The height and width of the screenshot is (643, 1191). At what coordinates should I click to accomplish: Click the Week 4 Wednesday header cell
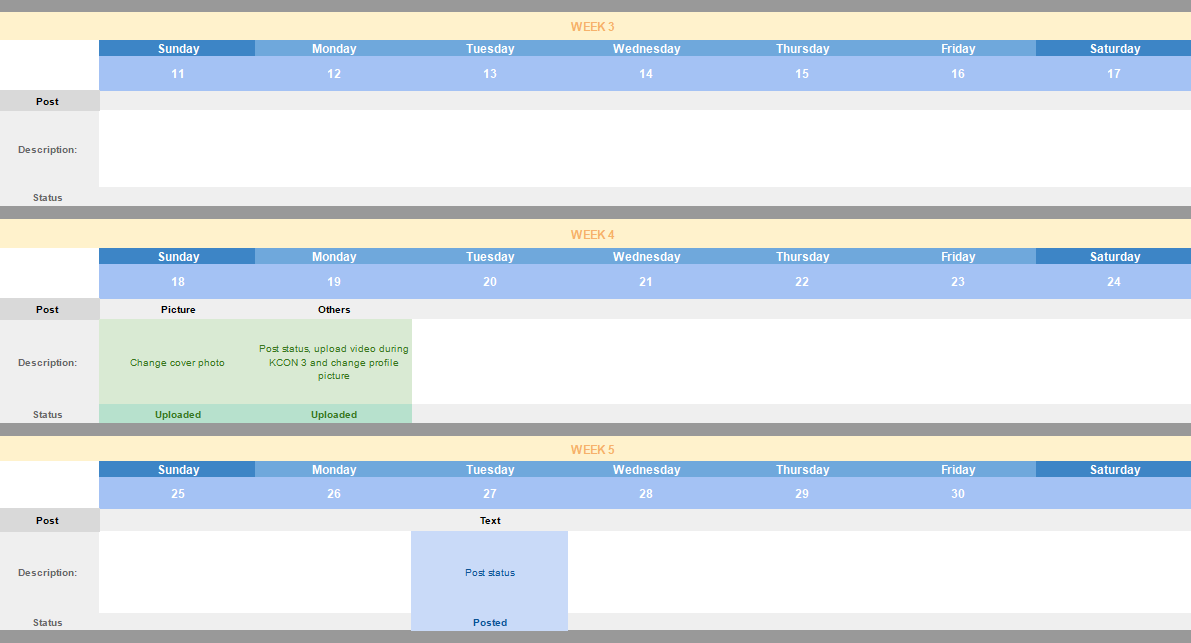coord(646,257)
